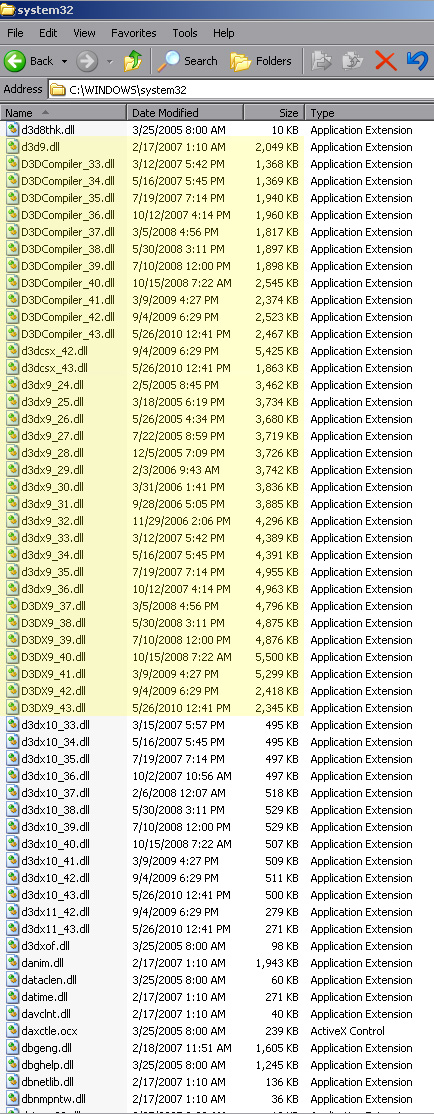
Task: Select the d3dx11_42.dll file icon
Action: [12, 912]
